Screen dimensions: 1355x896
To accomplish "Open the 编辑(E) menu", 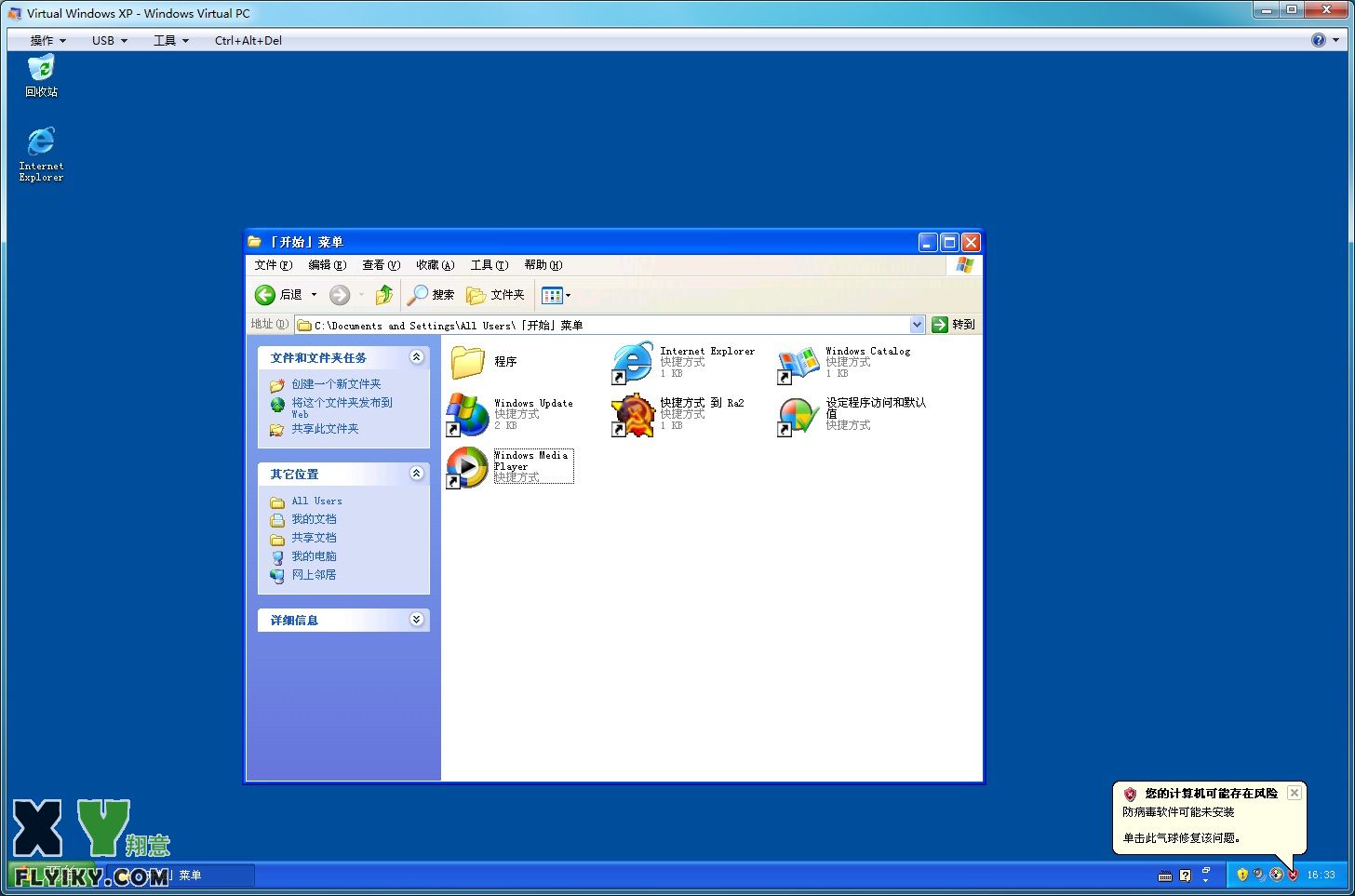I will click(x=327, y=265).
